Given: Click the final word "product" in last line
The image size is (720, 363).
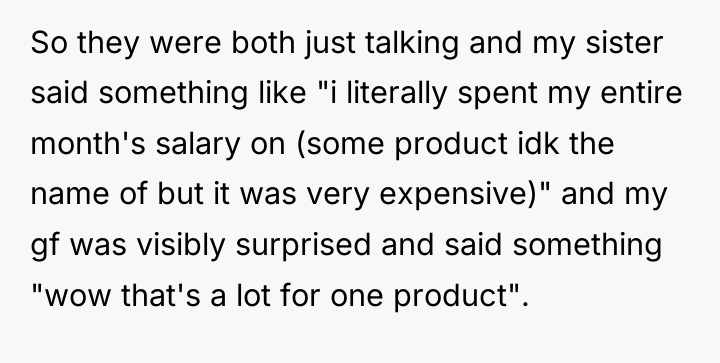Looking at the screenshot, I should point(450,296).
